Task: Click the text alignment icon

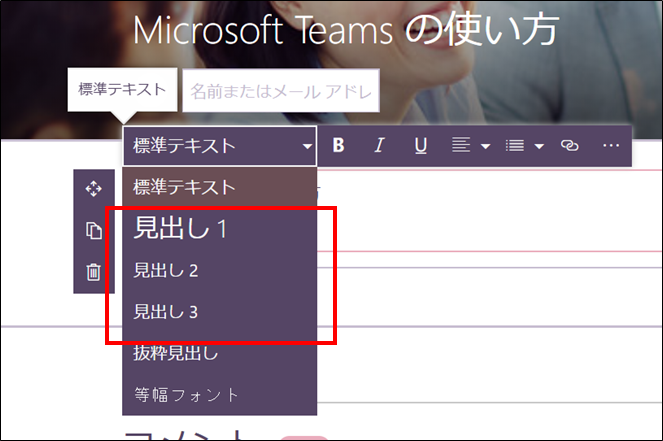Action: click(x=461, y=145)
